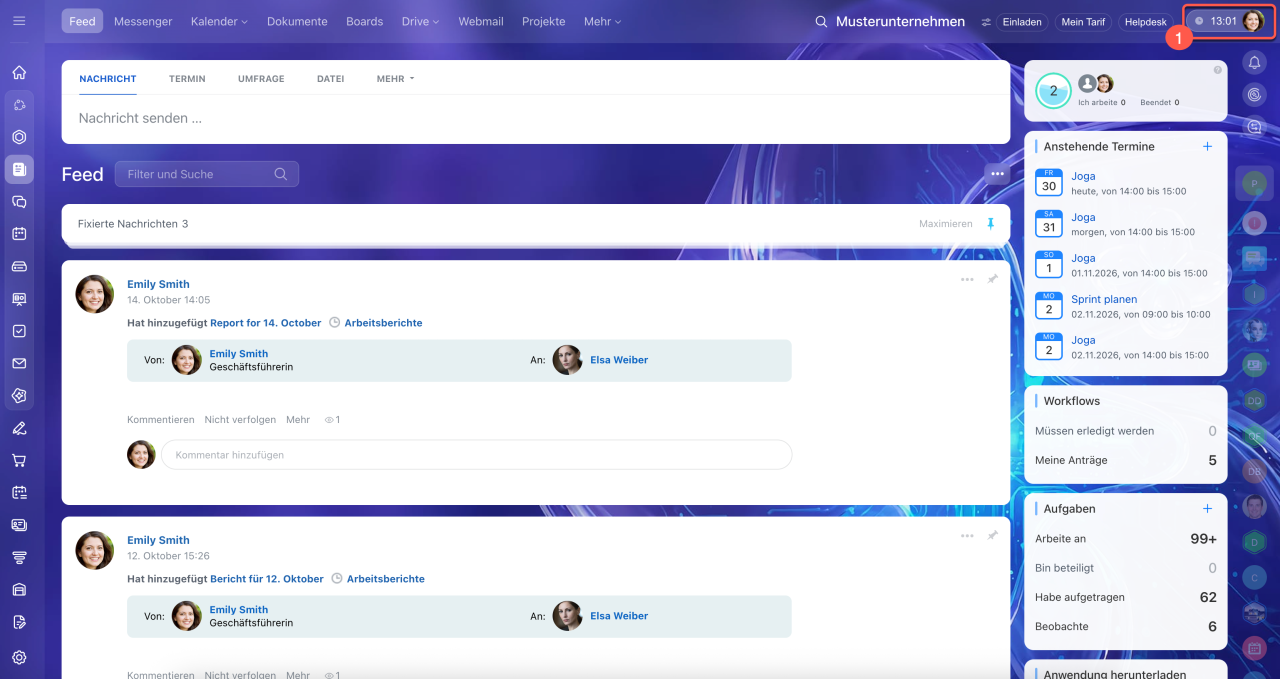Expand the Kalender dropdown in top menu
The height and width of the screenshot is (679, 1280).
pos(219,21)
